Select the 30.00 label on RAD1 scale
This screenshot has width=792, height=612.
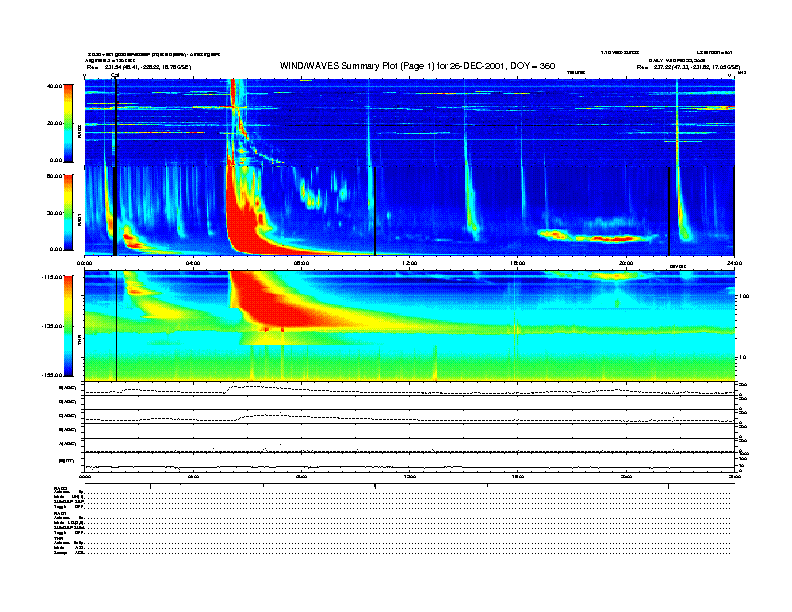click(54, 213)
